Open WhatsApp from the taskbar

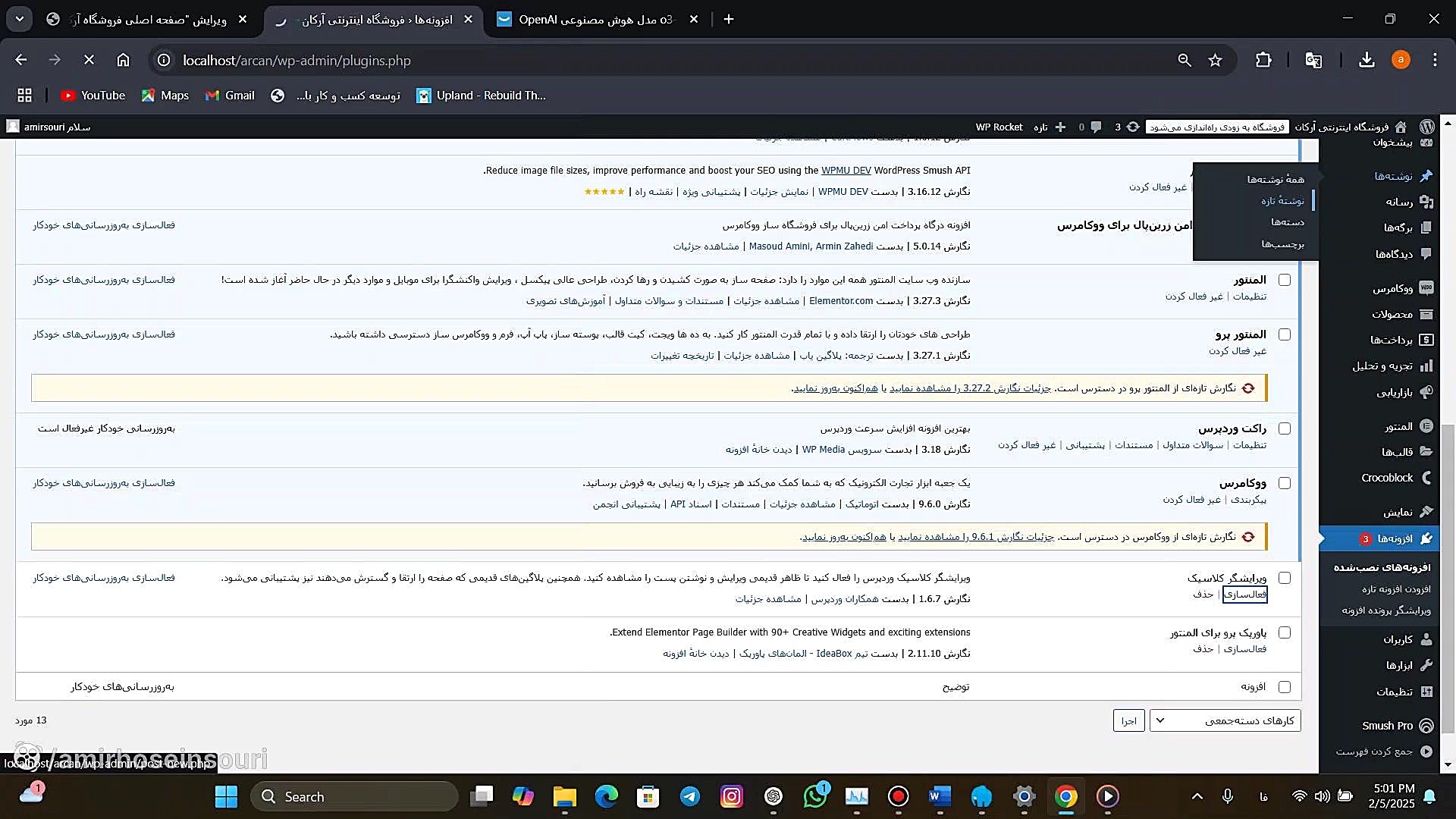(815, 796)
